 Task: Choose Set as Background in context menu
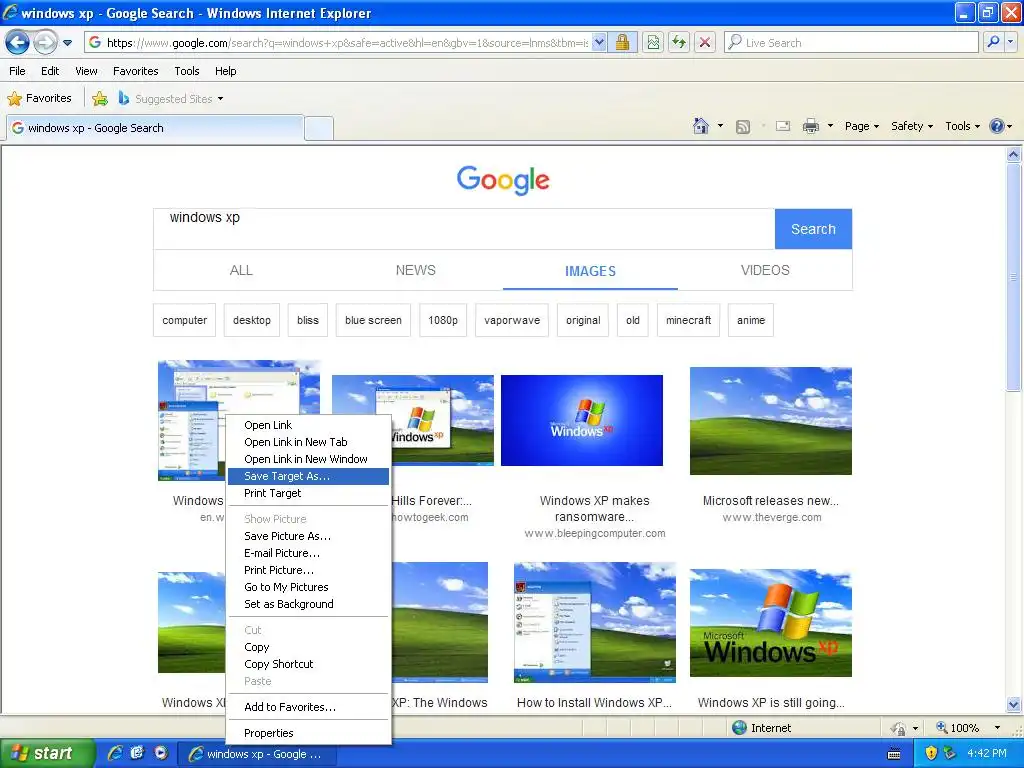click(x=308, y=604)
